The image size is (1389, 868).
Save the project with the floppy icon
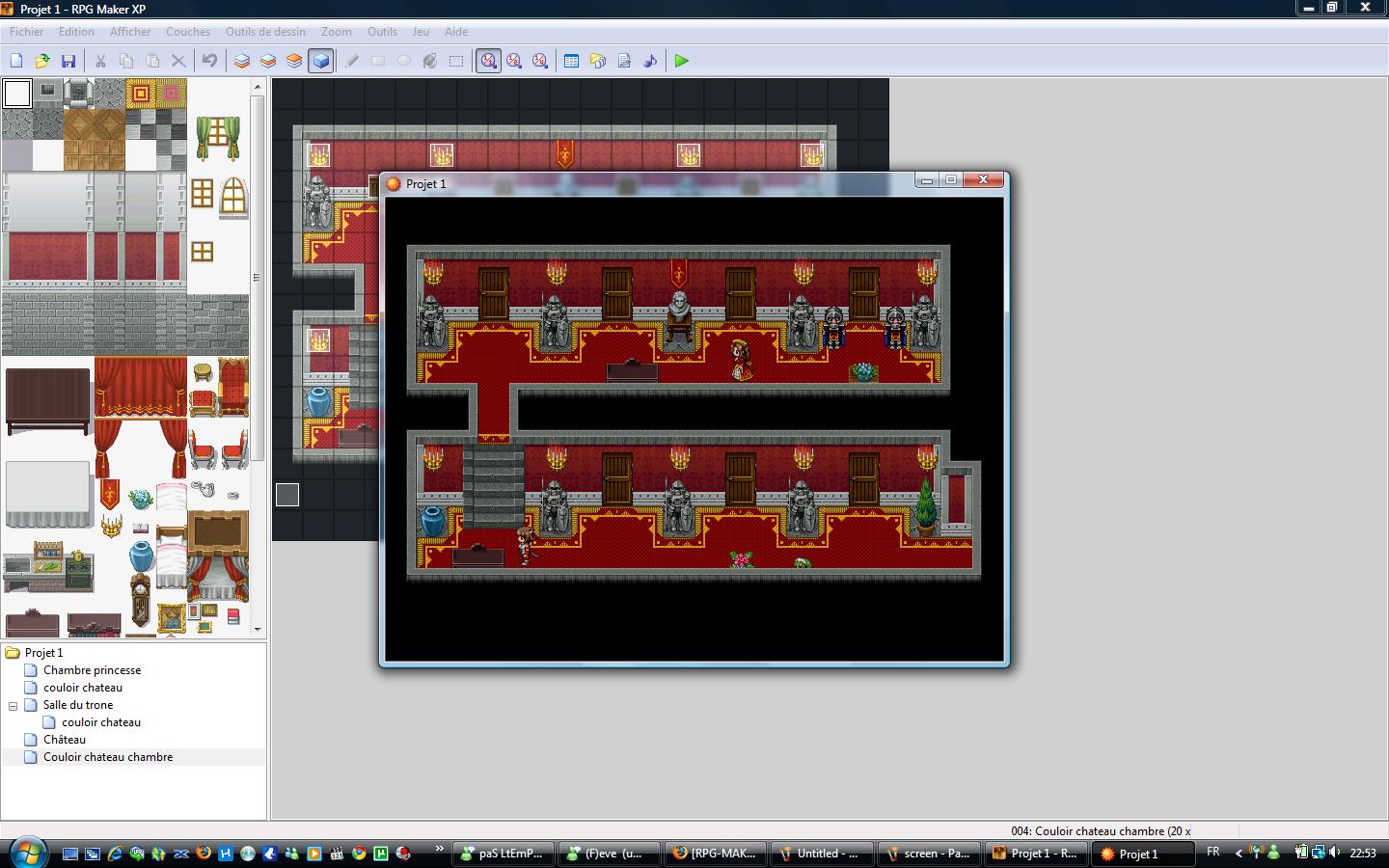pos(68,61)
